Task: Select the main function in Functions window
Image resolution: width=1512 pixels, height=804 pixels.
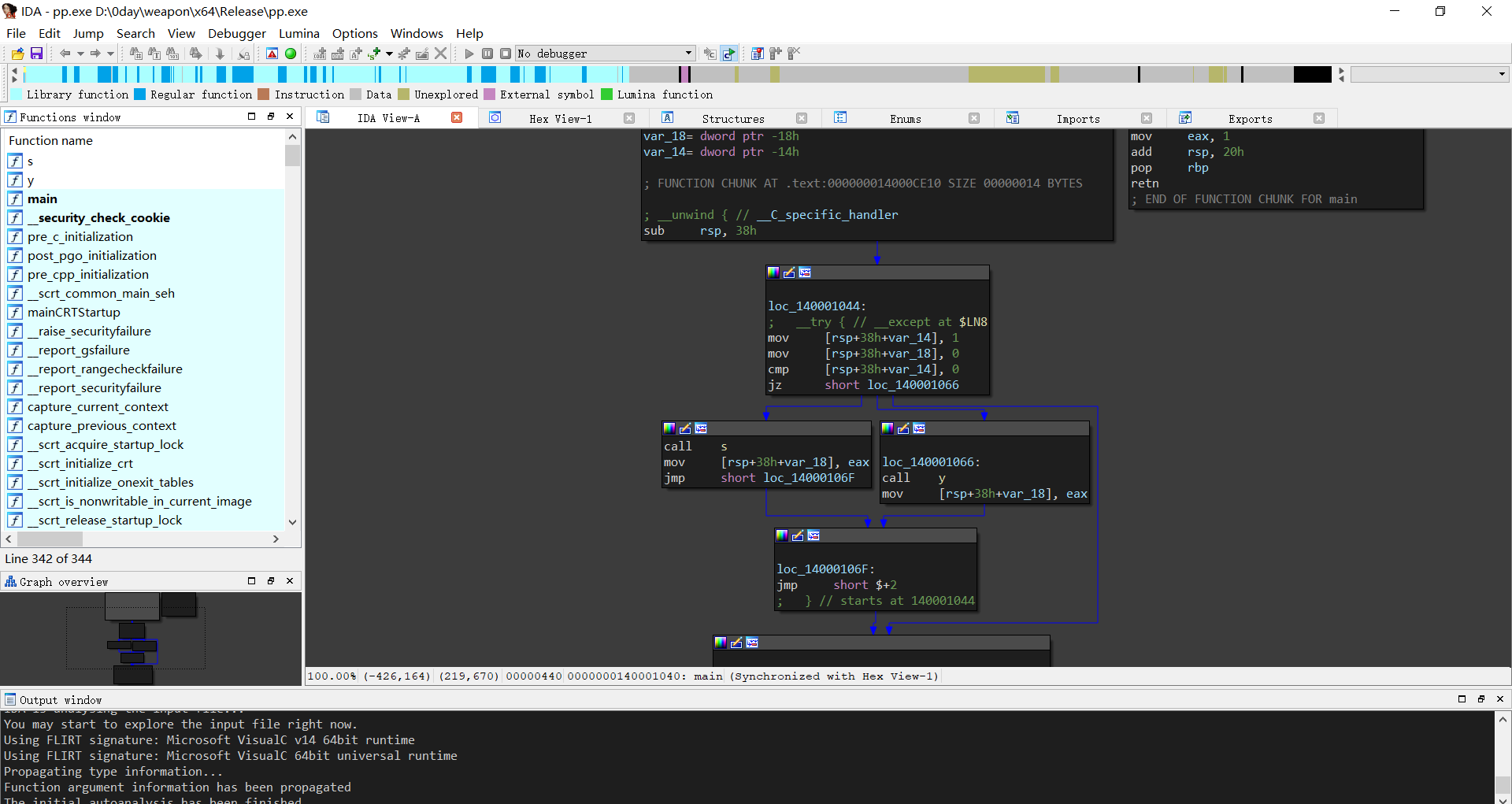Action: pos(42,198)
